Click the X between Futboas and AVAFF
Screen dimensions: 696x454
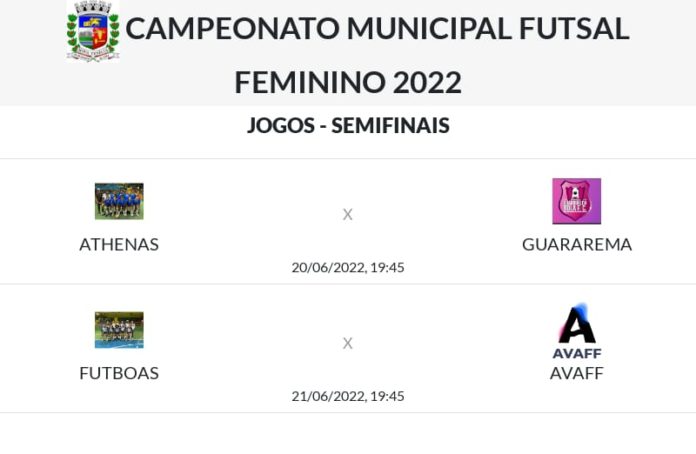[x=348, y=343]
